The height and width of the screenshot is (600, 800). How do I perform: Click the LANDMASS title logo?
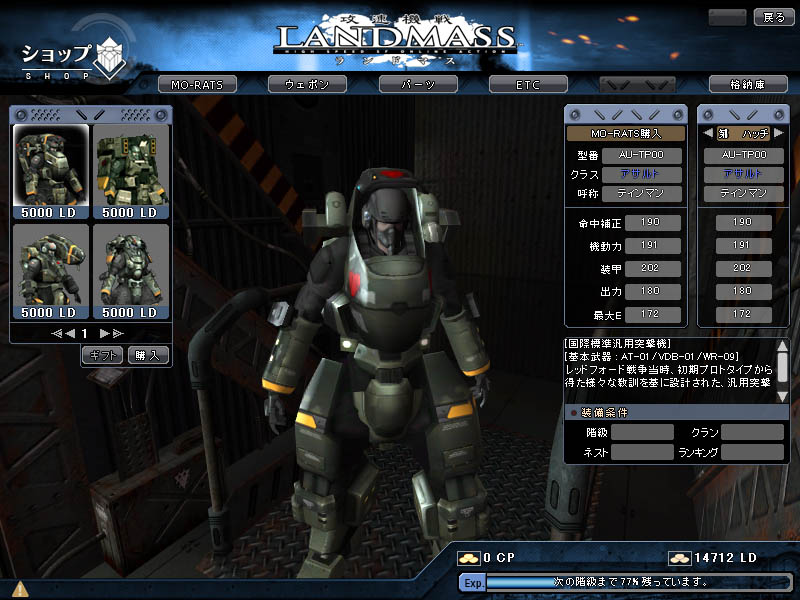pos(397,38)
